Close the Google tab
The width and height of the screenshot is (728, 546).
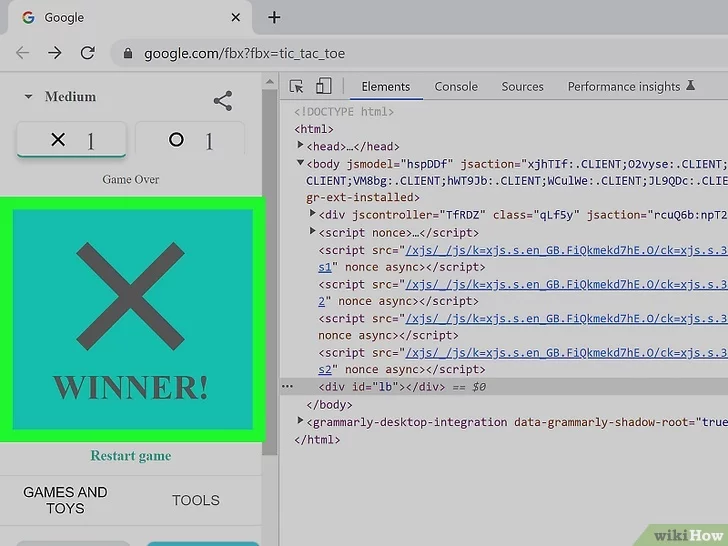235,18
